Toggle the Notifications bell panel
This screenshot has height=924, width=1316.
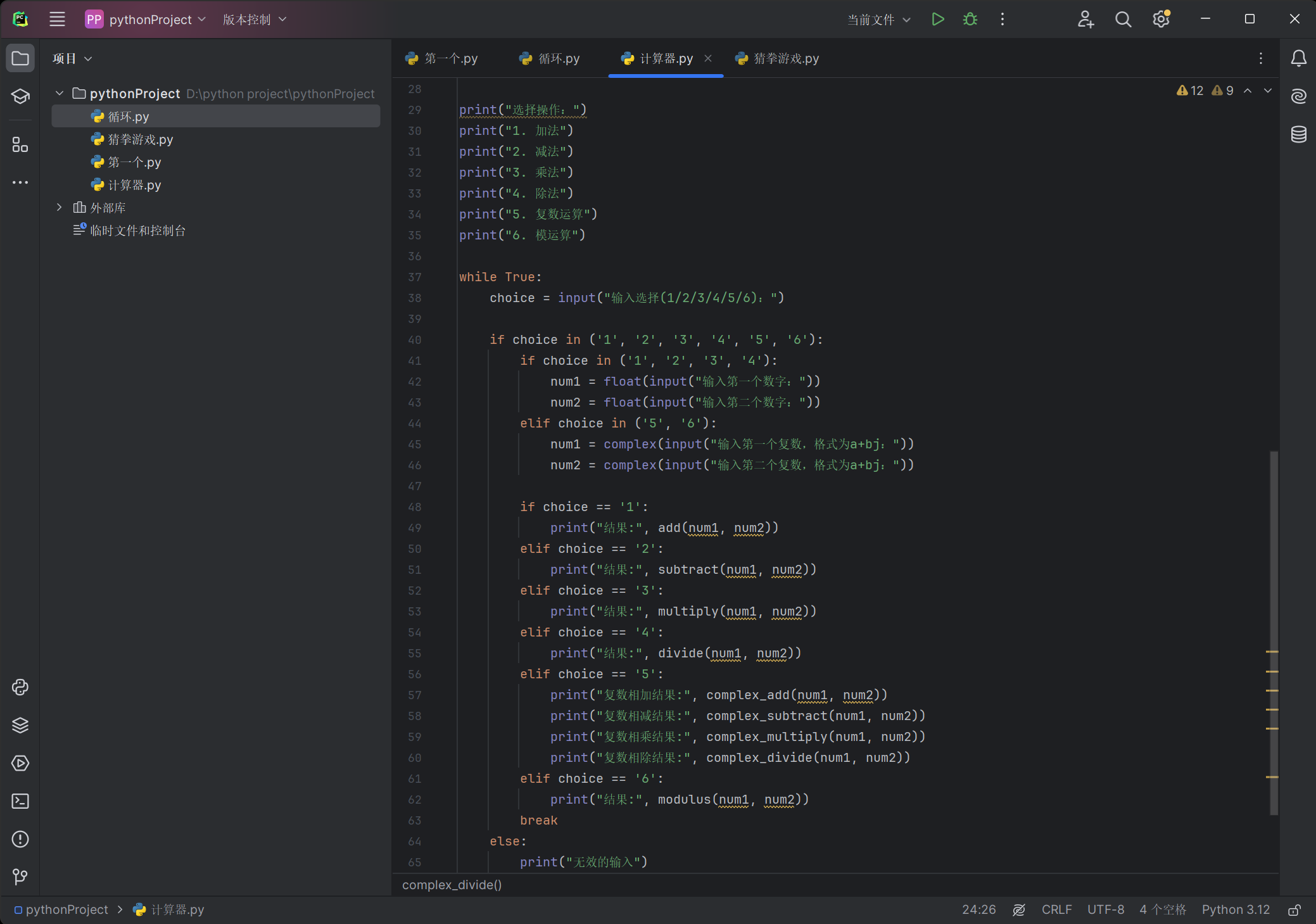(x=1298, y=58)
